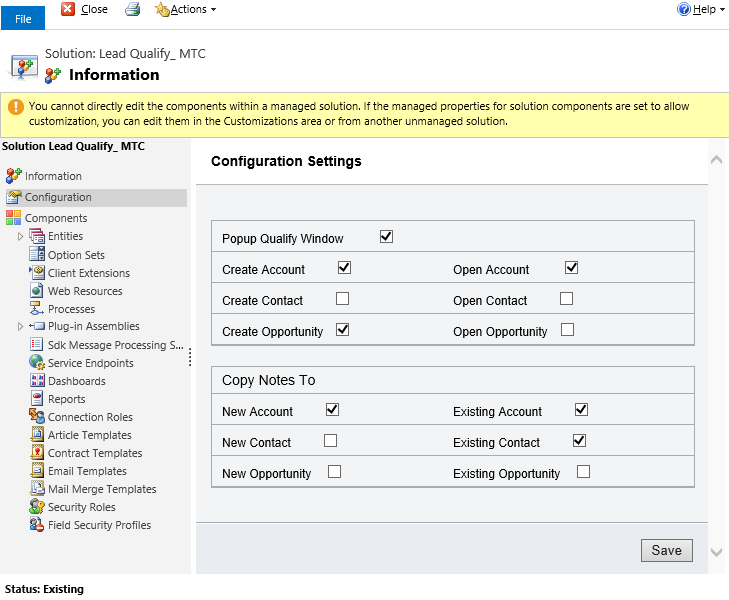Enable the Create Contact checkbox
The image size is (729, 600).
point(343,298)
